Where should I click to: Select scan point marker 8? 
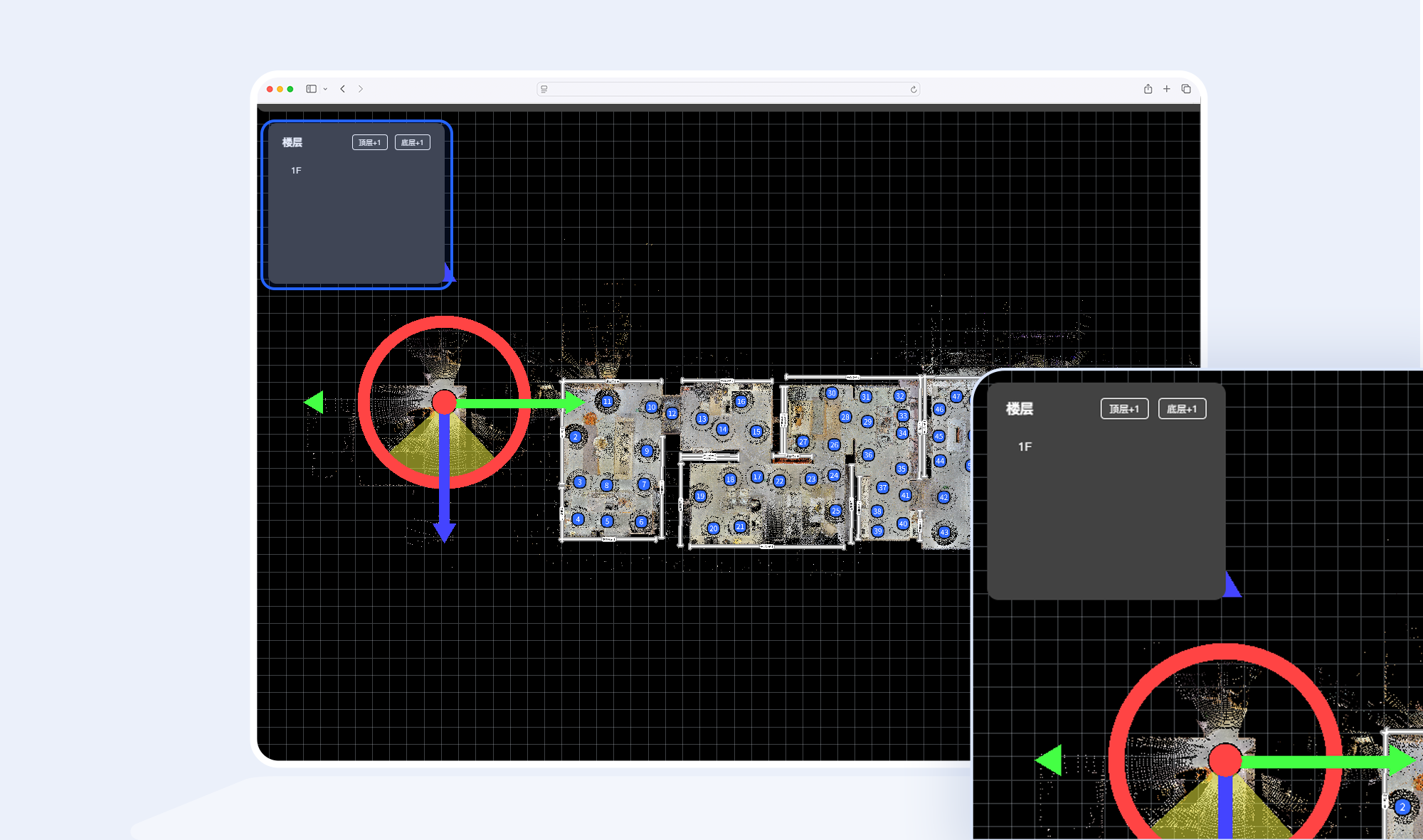click(606, 485)
